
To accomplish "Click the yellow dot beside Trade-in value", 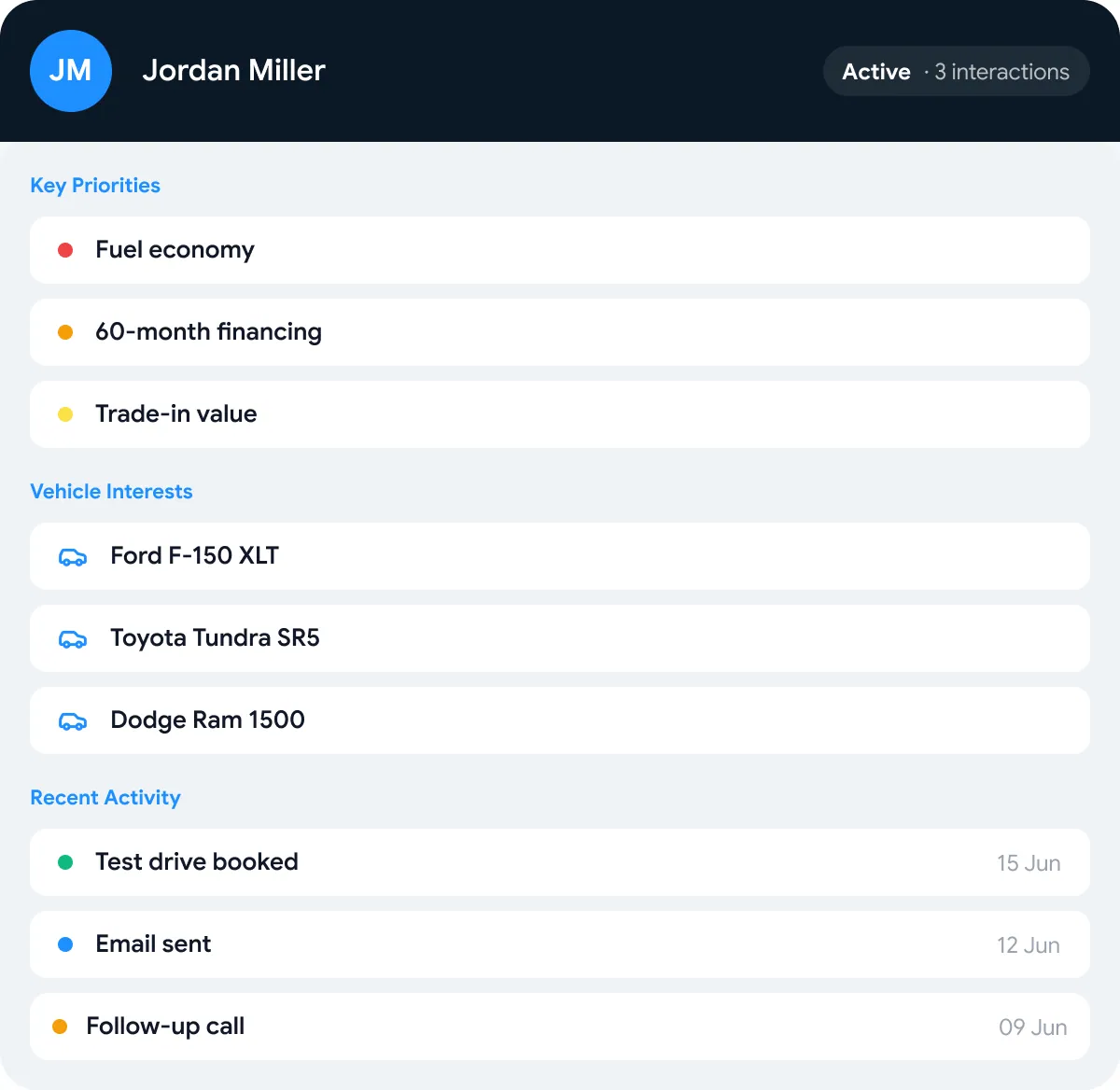I will [65, 414].
